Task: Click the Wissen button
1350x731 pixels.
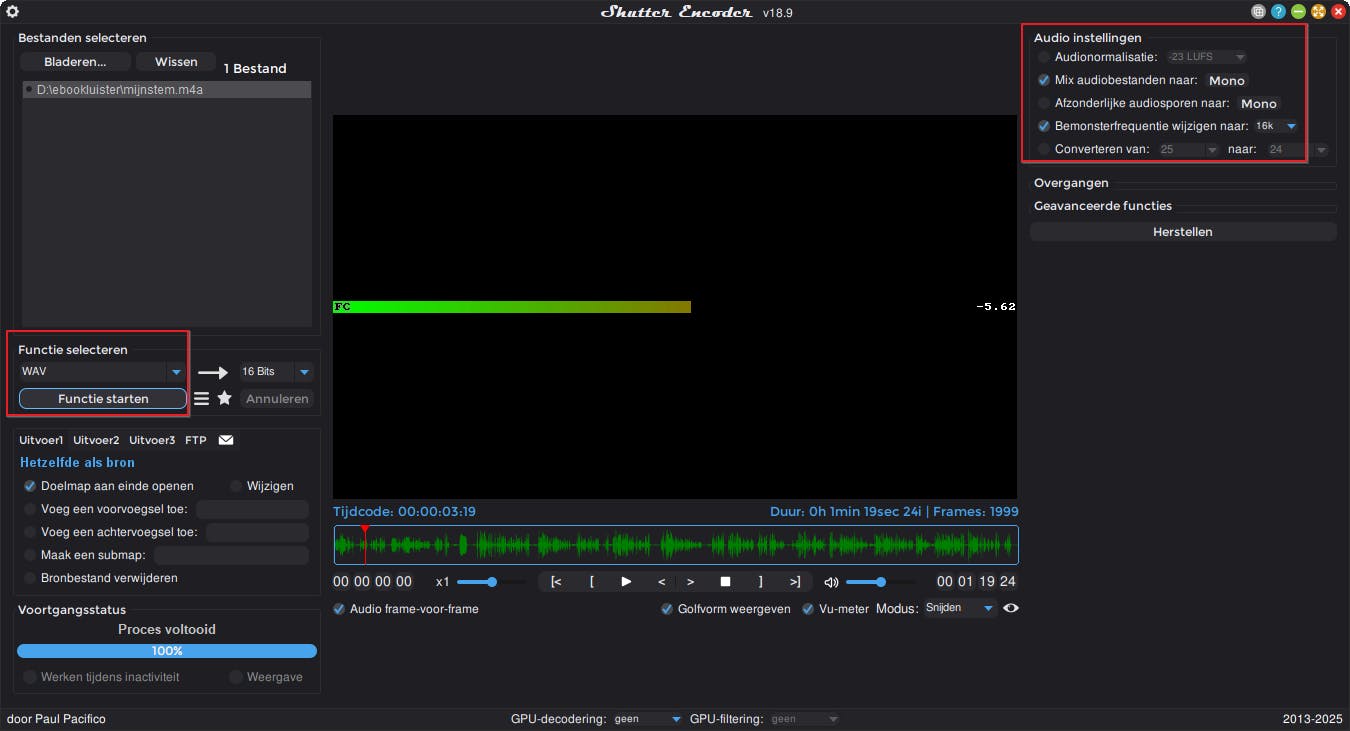Action: [x=176, y=62]
